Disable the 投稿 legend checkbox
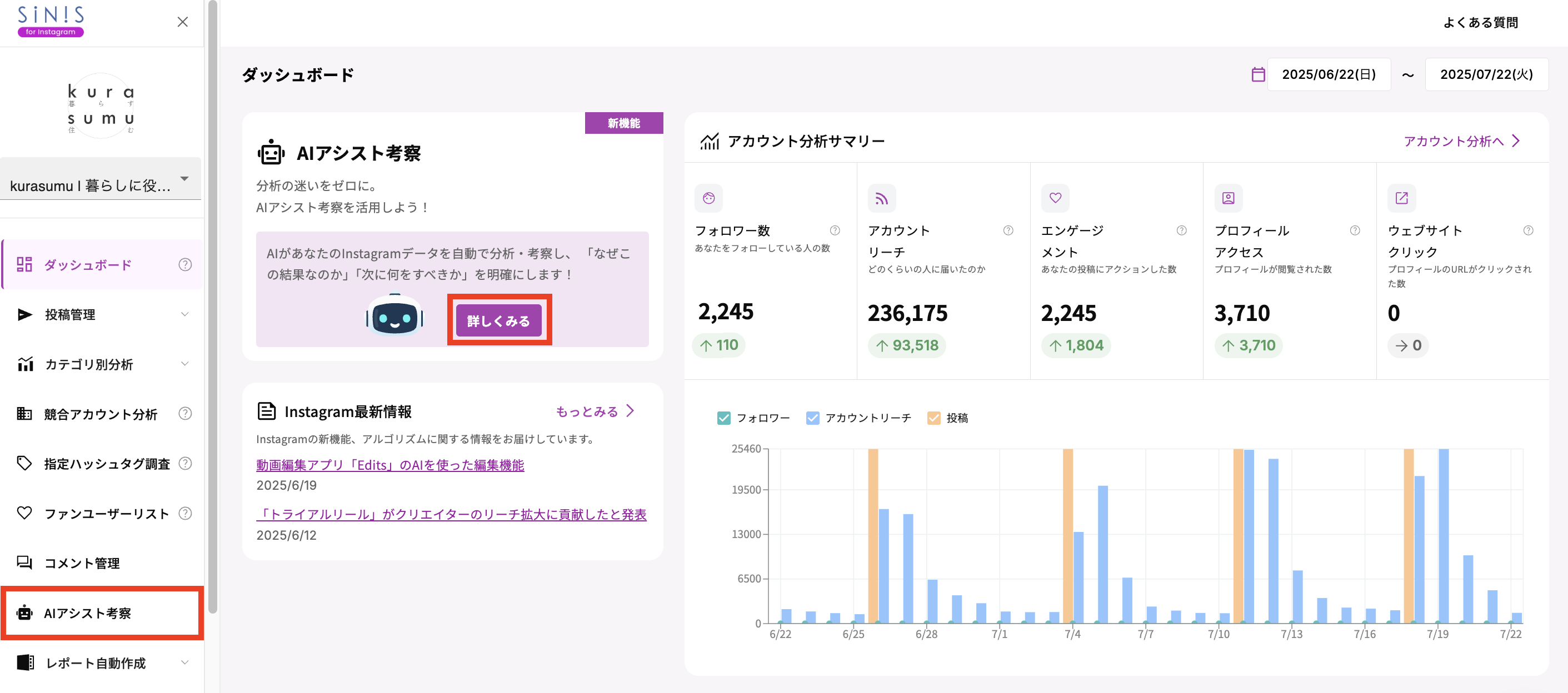 pos(935,418)
